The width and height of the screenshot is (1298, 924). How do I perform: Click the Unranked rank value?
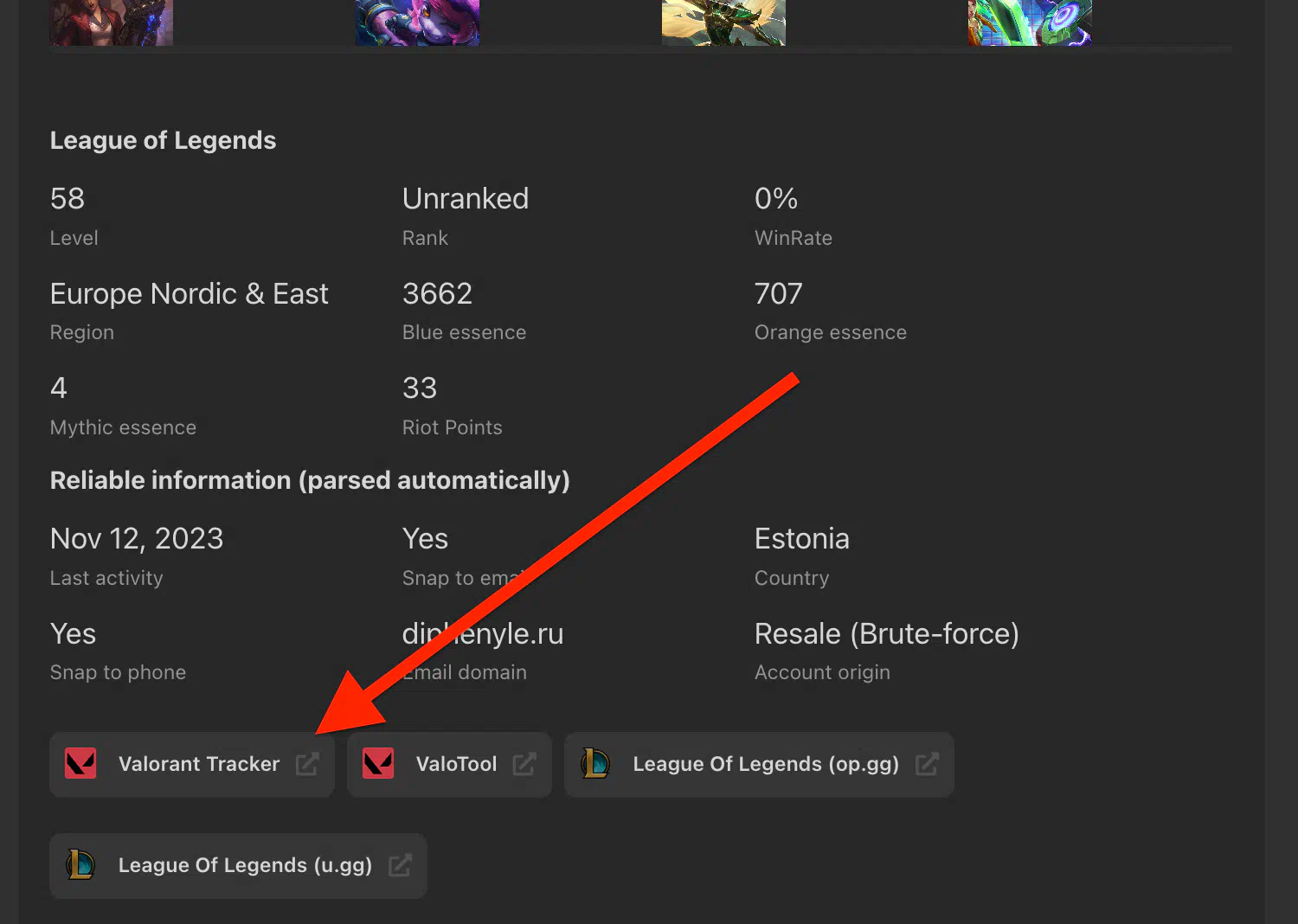466,199
